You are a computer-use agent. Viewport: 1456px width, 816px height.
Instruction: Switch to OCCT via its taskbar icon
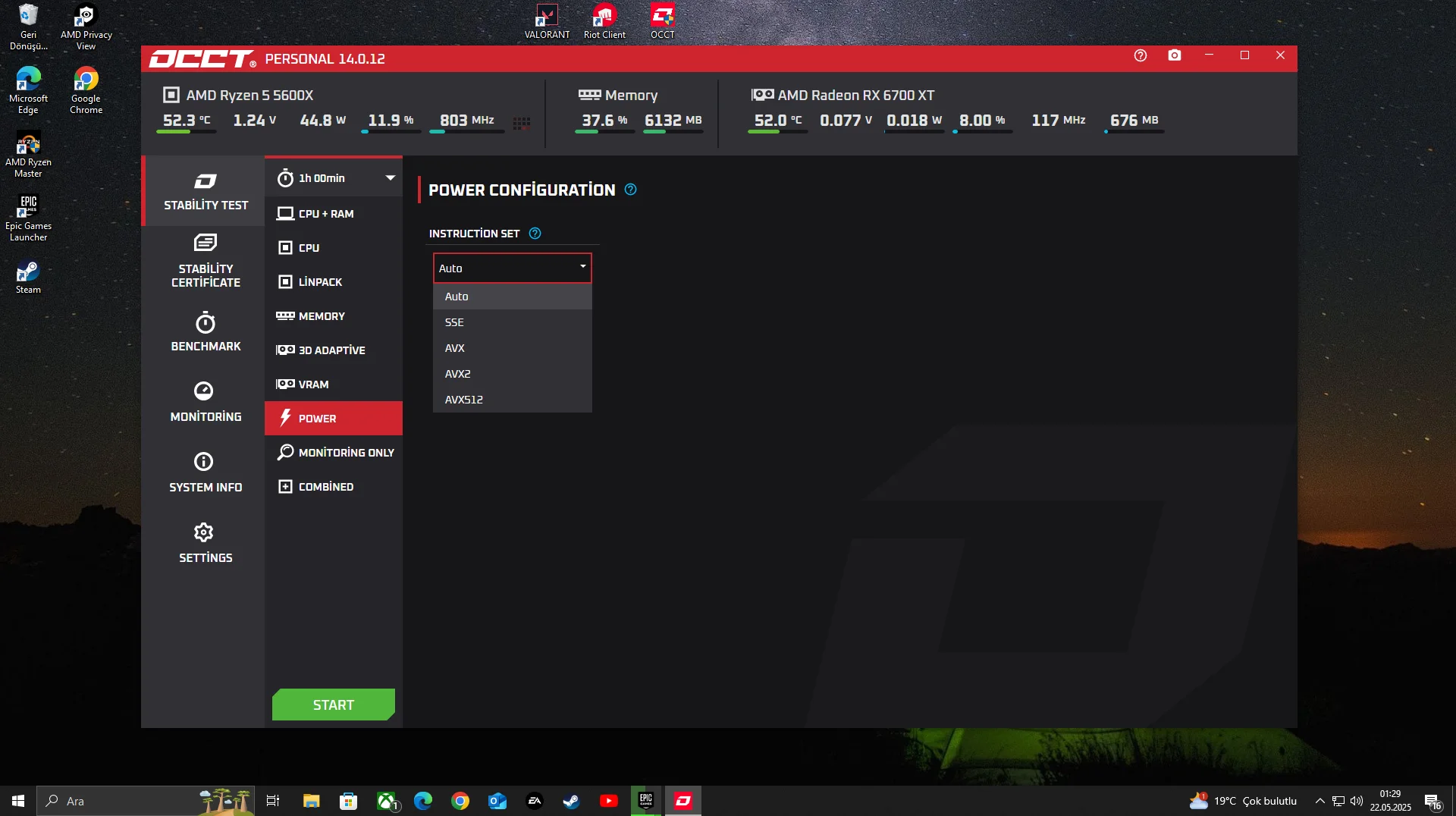point(683,801)
